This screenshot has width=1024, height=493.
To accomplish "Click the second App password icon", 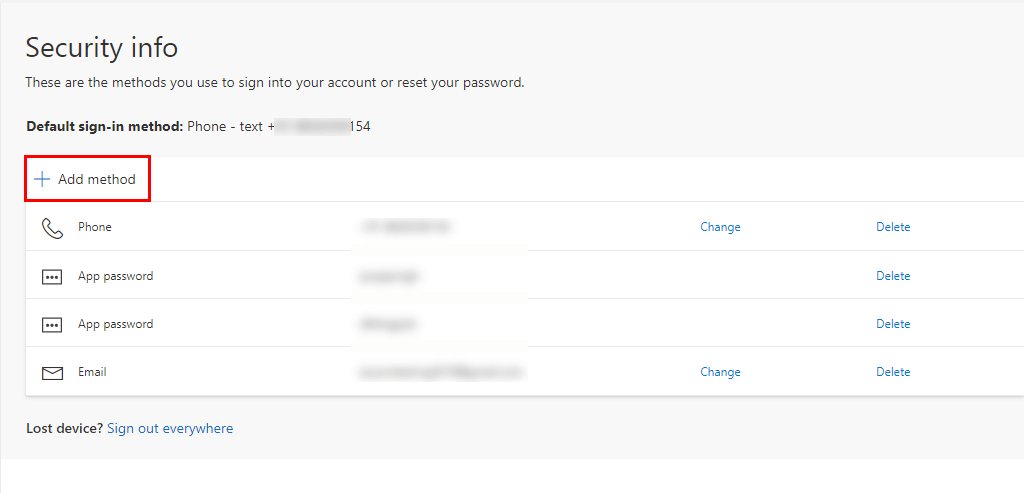I will 52,325.
